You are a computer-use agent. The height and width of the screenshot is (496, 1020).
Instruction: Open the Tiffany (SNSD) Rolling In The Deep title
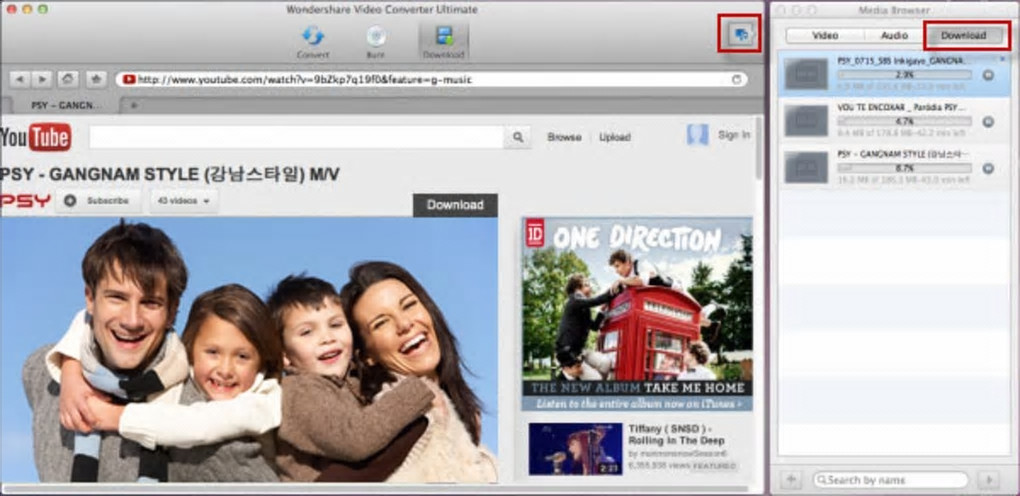[x=676, y=434]
